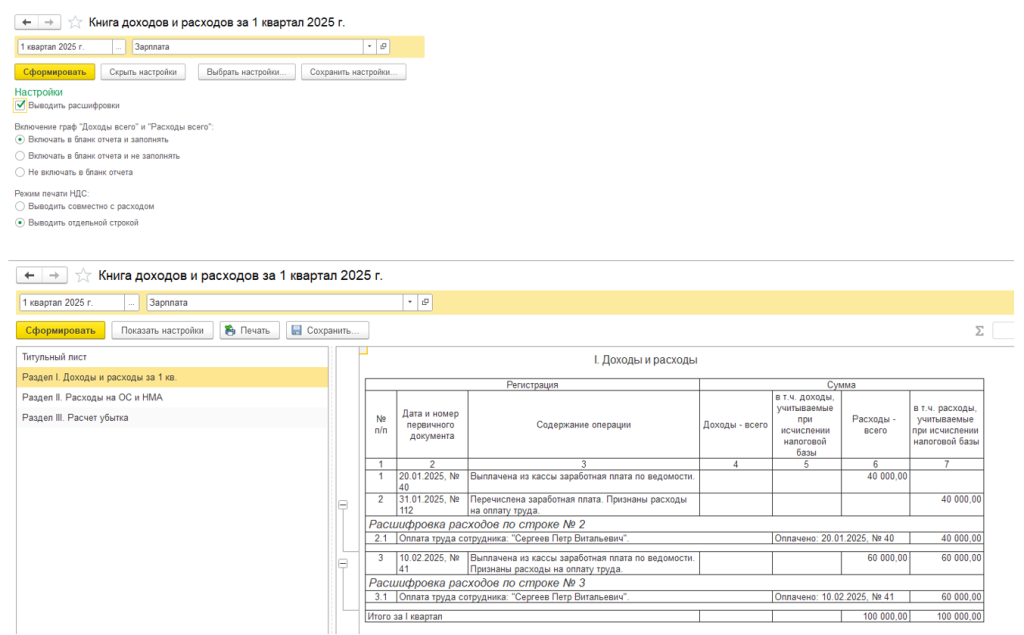
Task: Collapse the breakdown group for row 3
Action: [x=342, y=565]
